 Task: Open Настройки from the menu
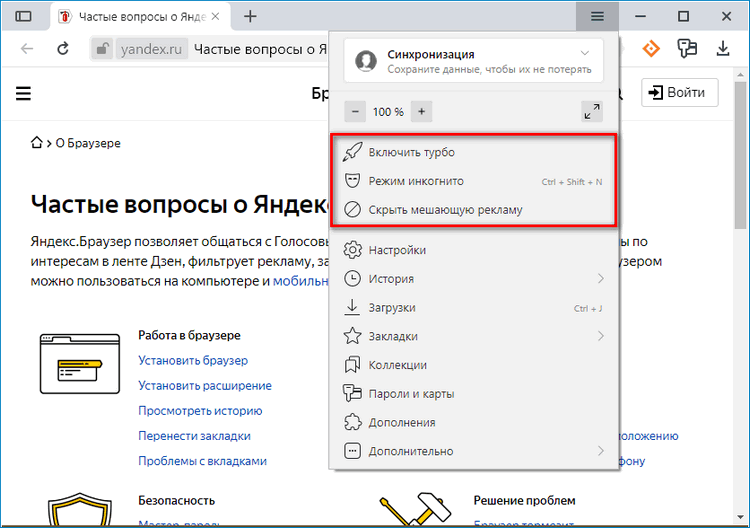(x=474, y=250)
